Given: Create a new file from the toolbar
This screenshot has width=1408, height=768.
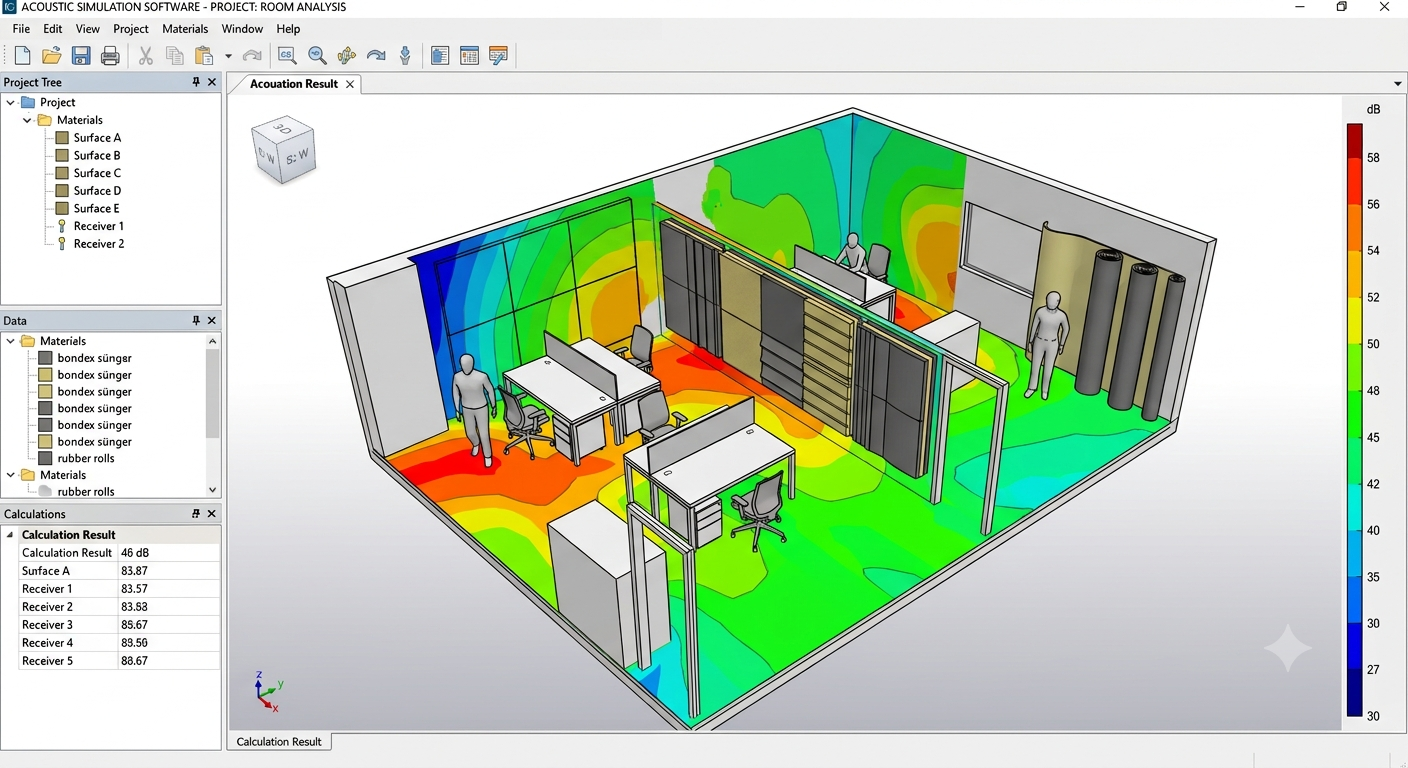Looking at the screenshot, I should 22,56.
